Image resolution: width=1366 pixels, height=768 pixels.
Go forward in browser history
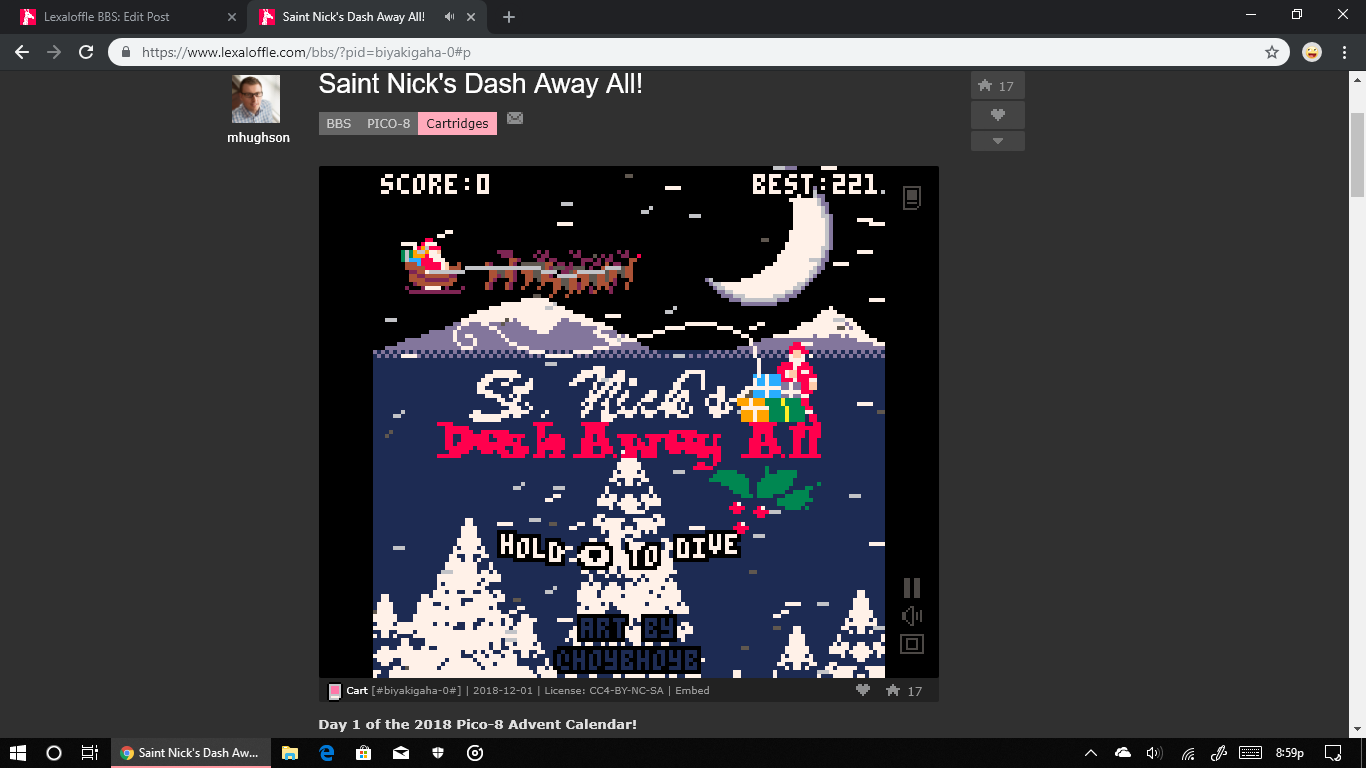[54, 52]
